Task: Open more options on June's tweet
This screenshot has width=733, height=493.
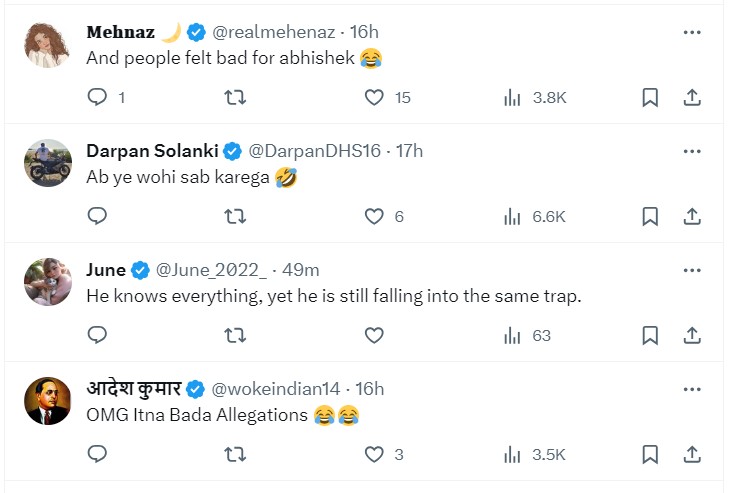Action: 691,270
